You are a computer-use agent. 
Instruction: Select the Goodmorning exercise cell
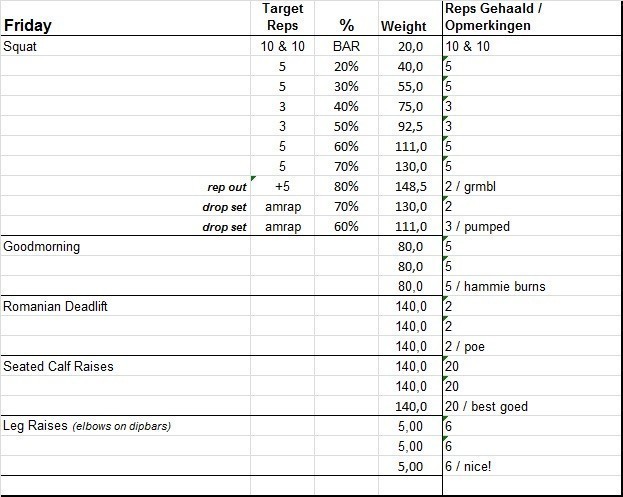pyautogui.click(x=42, y=246)
